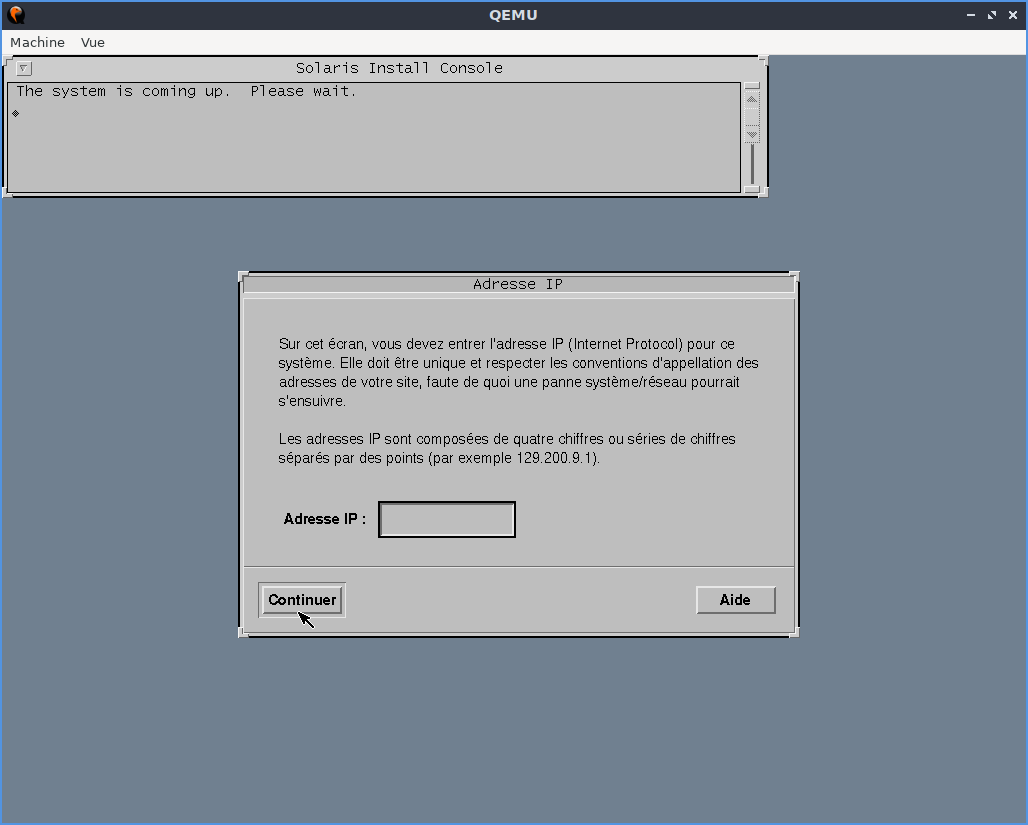Focus the Adresse IP input field
This screenshot has width=1028, height=825.
pos(447,519)
